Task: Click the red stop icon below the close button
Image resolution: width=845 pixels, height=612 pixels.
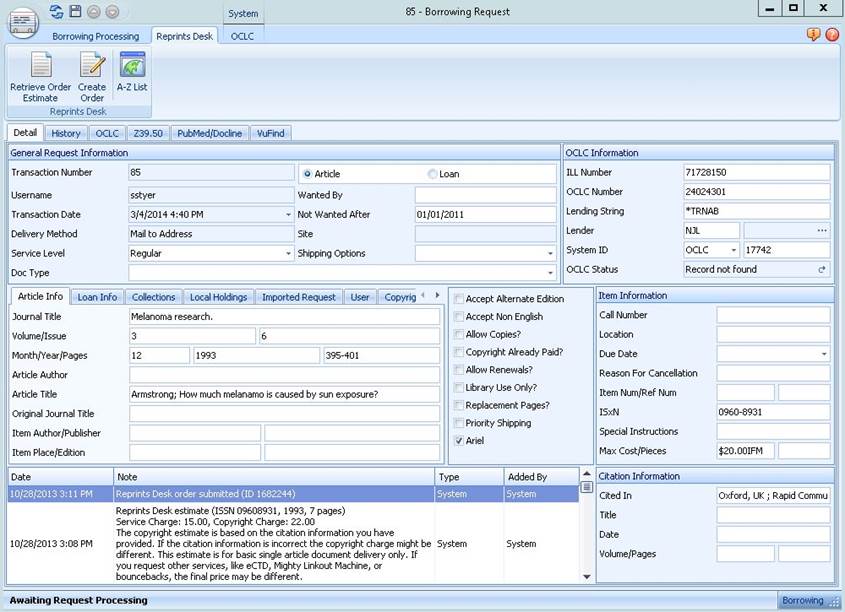Action: click(831, 34)
